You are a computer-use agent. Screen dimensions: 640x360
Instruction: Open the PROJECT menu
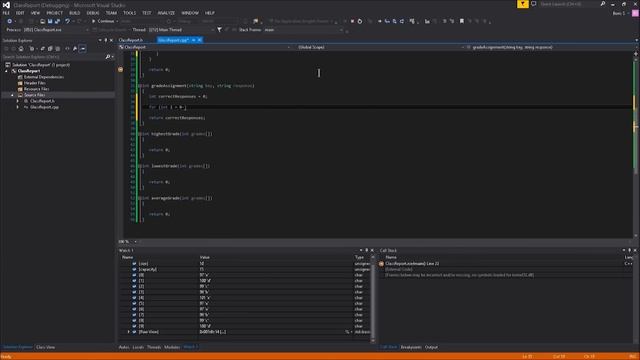coord(54,13)
